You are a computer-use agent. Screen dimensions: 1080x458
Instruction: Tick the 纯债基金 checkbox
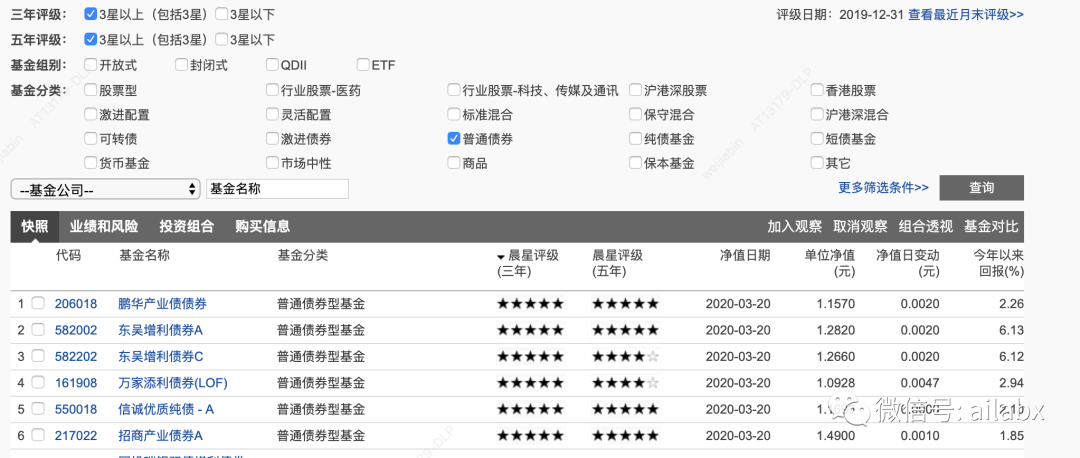635,138
